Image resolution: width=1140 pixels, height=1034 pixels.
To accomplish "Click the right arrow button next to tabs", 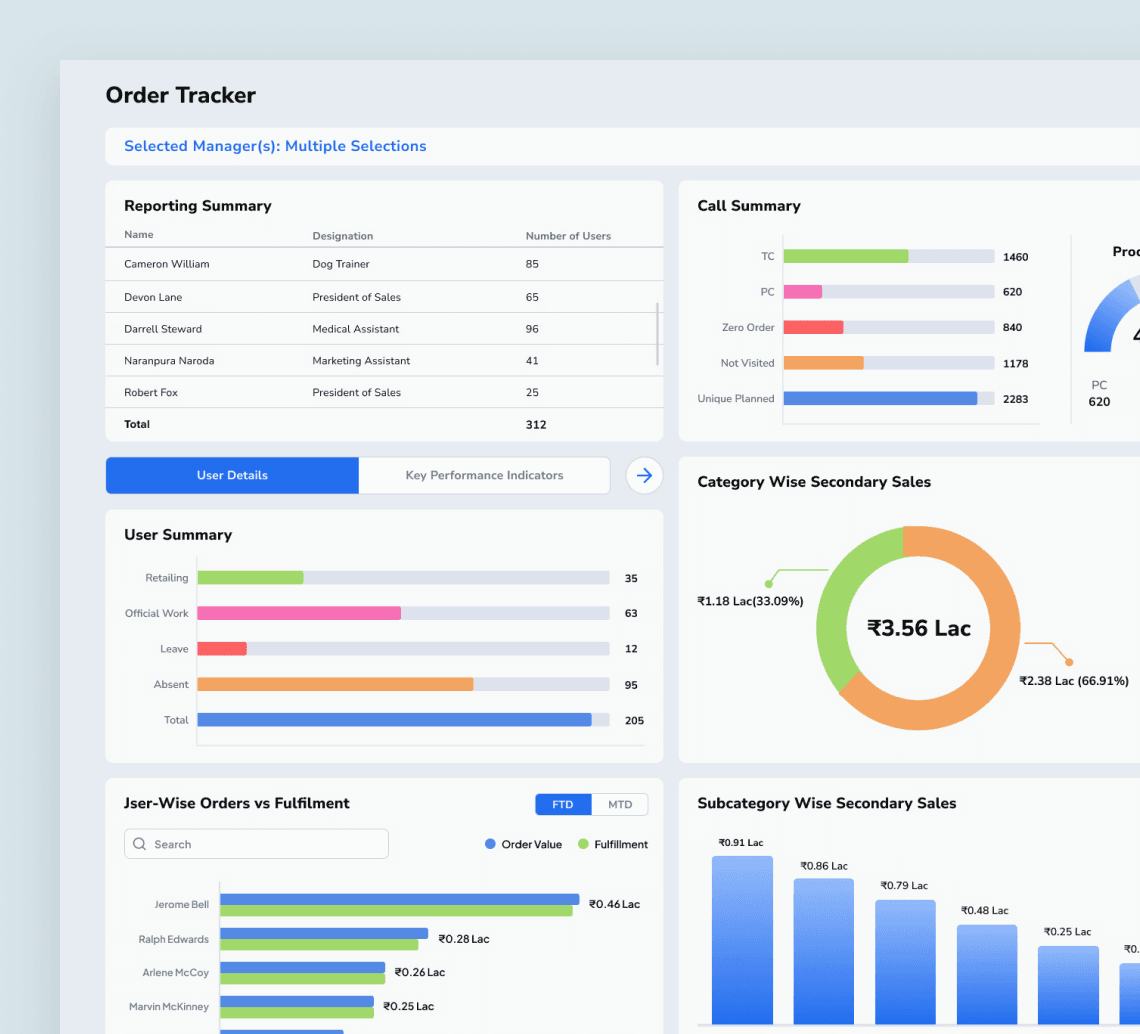I will point(644,476).
